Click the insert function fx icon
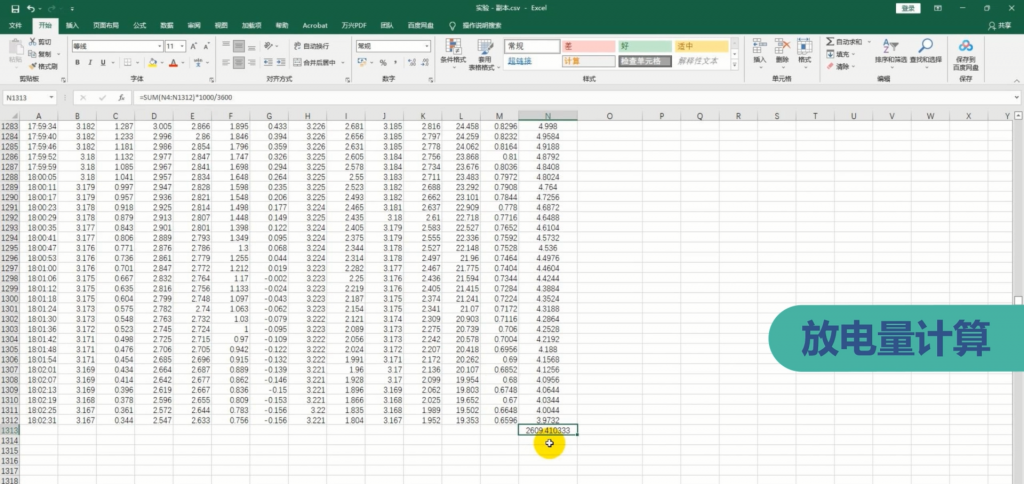The width and height of the screenshot is (1024, 484). 121,97
